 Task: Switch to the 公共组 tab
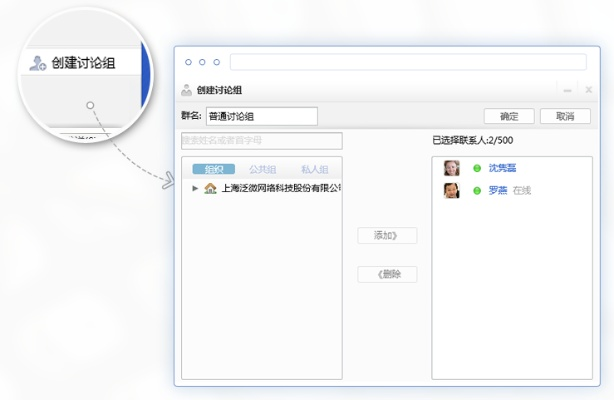(x=262, y=170)
